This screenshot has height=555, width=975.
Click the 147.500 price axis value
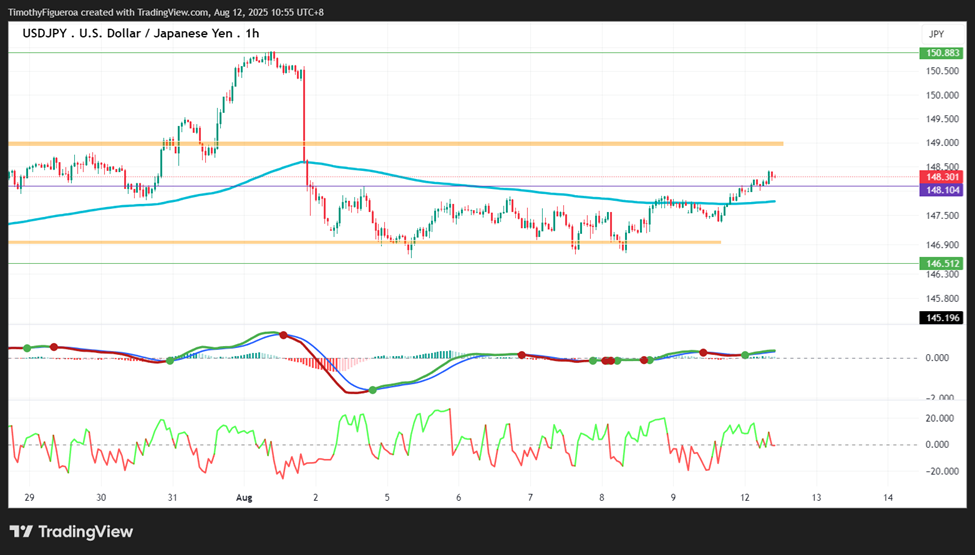pyautogui.click(x=943, y=216)
